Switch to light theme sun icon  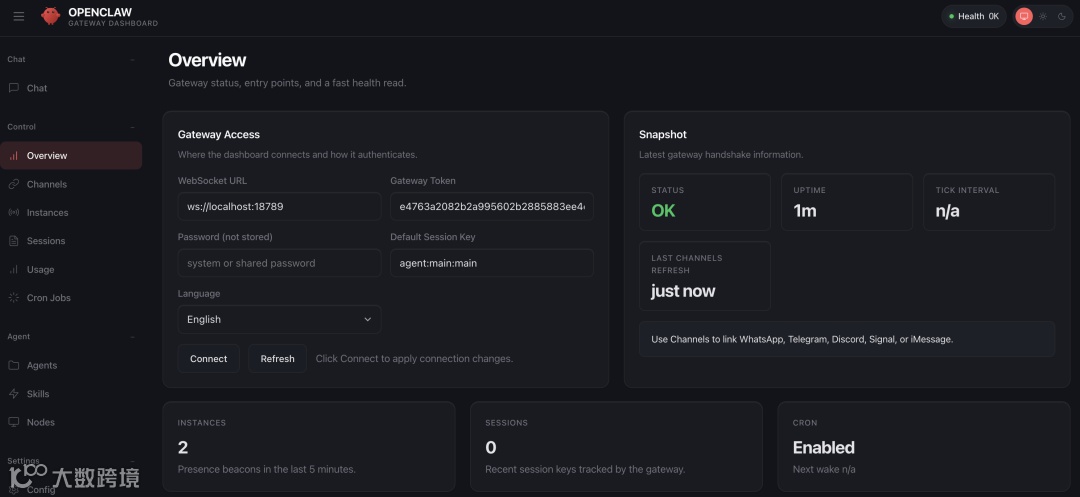(1043, 16)
